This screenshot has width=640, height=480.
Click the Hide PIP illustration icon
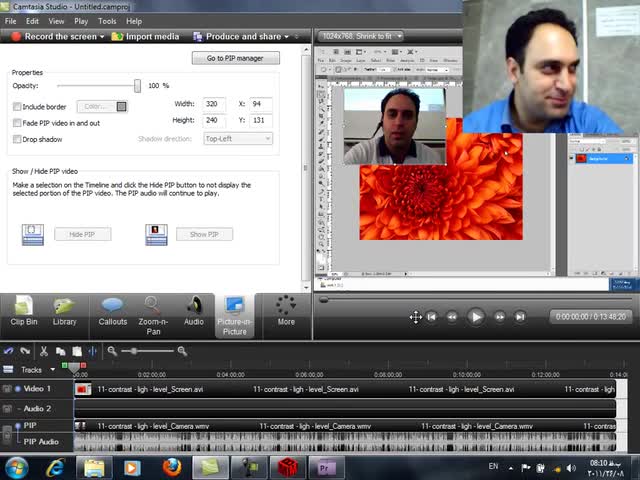point(33,235)
